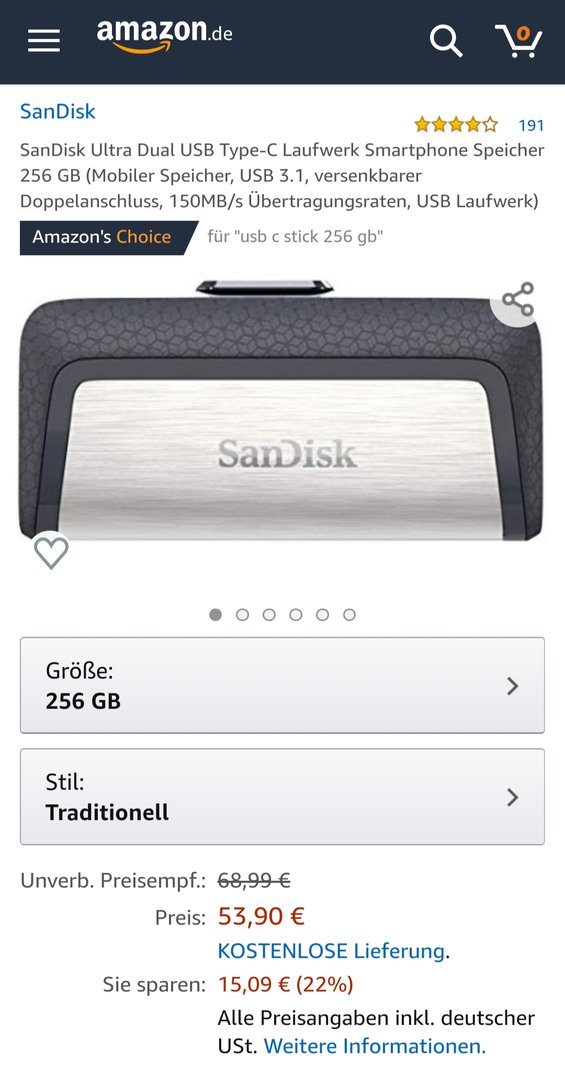Open the shopping cart
Image resolution: width=565 pixels, height=1080 pixels.
click(519, 41)
